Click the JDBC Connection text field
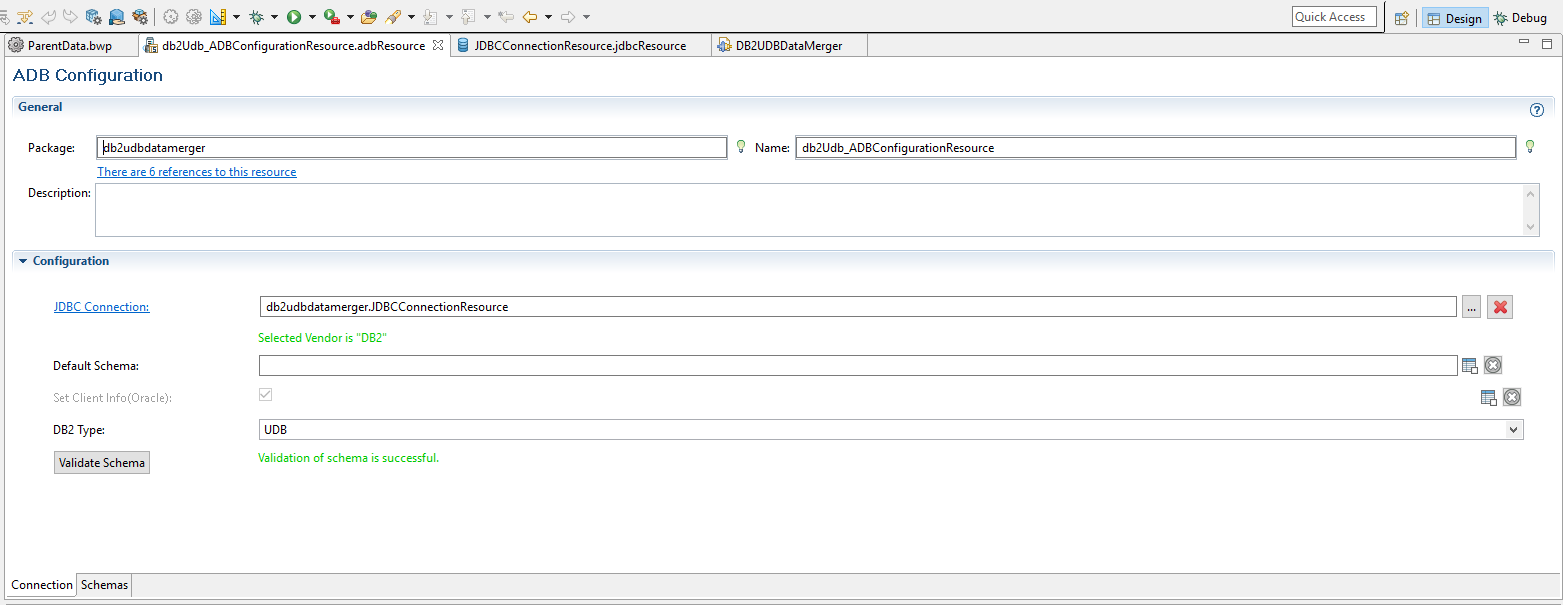 click(858, 307)
